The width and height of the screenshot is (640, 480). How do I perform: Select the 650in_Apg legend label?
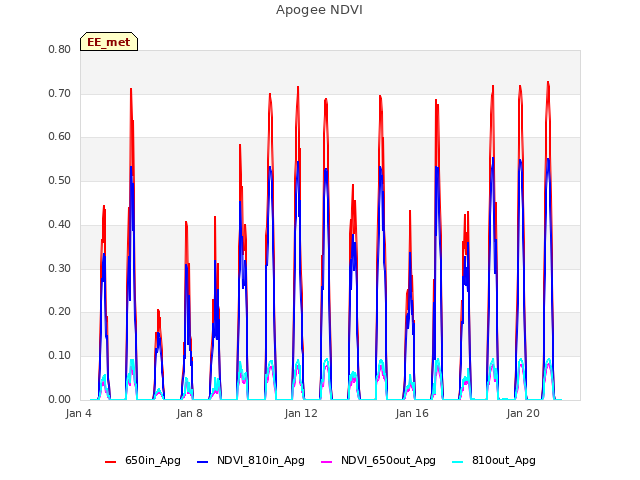tap(153, 460)
